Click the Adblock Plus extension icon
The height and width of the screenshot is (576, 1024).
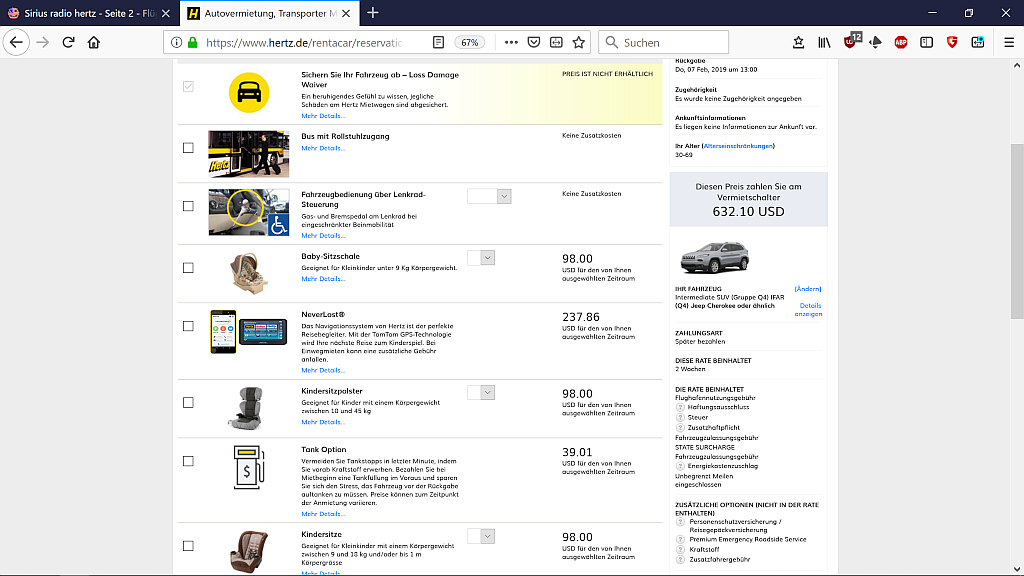[x=900, y=42]
